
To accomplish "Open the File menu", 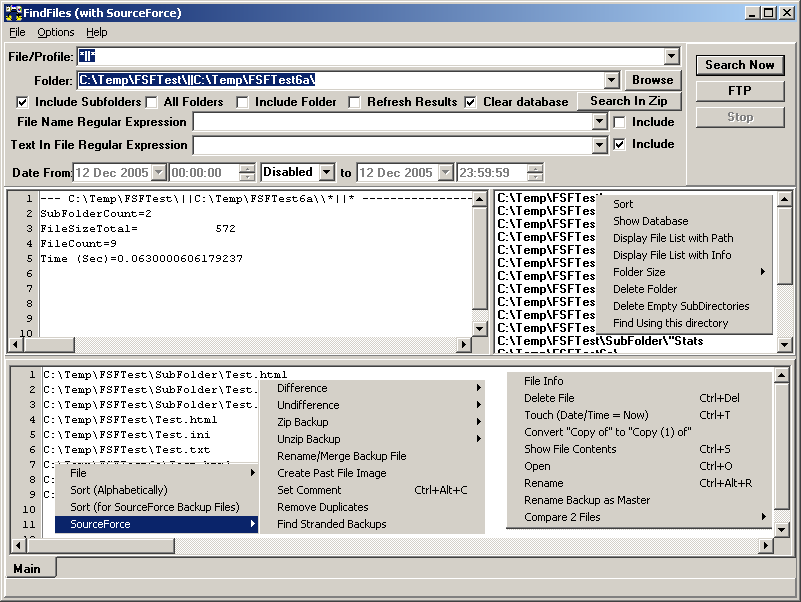I will pos(17,32).
